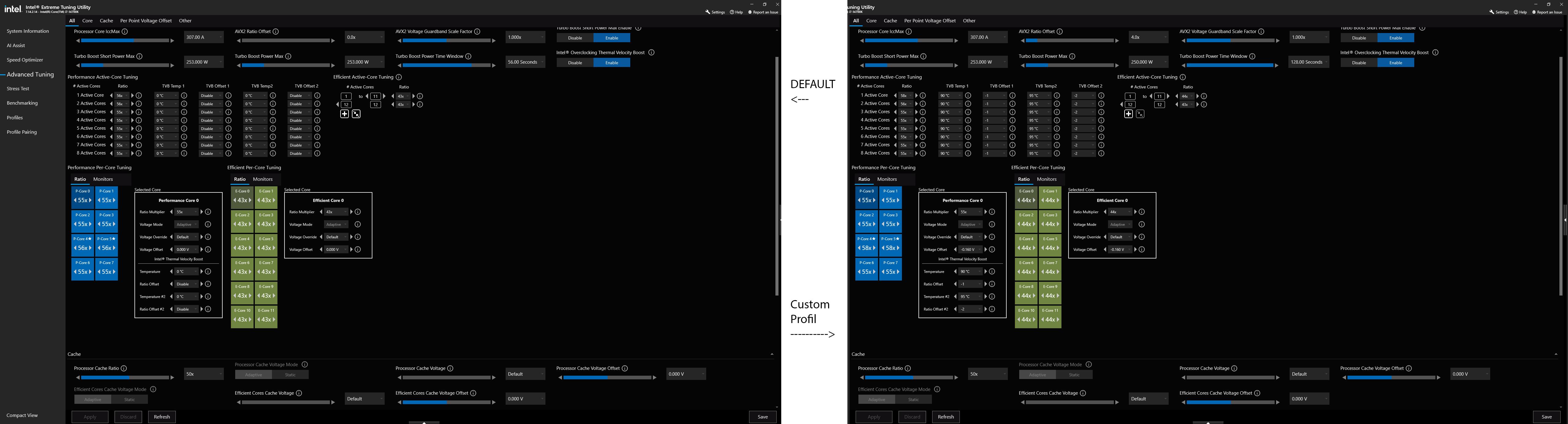Disable Overclocking Thermal Velocity Boost in left window
This screenshot has height=424, width=1568.
coord(575,63)
